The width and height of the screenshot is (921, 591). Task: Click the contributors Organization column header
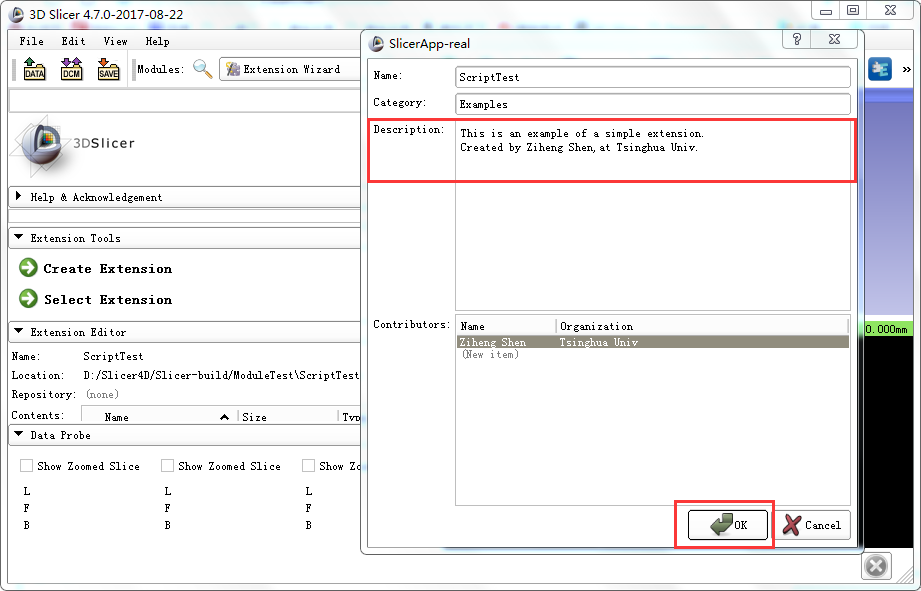click(702, 326)
